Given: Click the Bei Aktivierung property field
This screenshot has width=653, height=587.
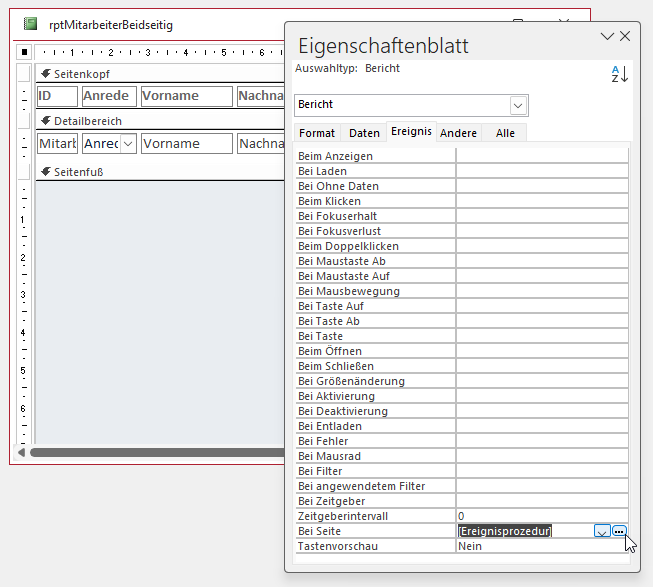Looking at the screenshot, I should [x=542, y=396].
